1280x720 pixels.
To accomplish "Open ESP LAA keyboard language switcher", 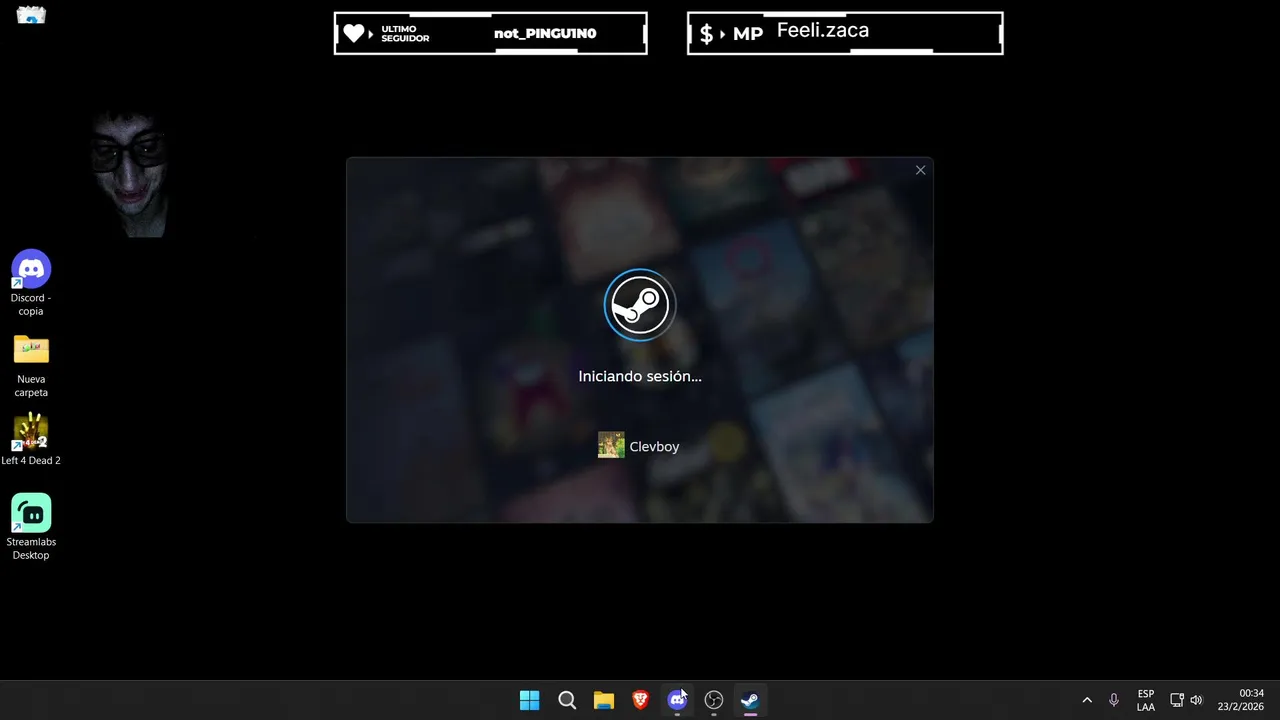I will coord(1146,700).
